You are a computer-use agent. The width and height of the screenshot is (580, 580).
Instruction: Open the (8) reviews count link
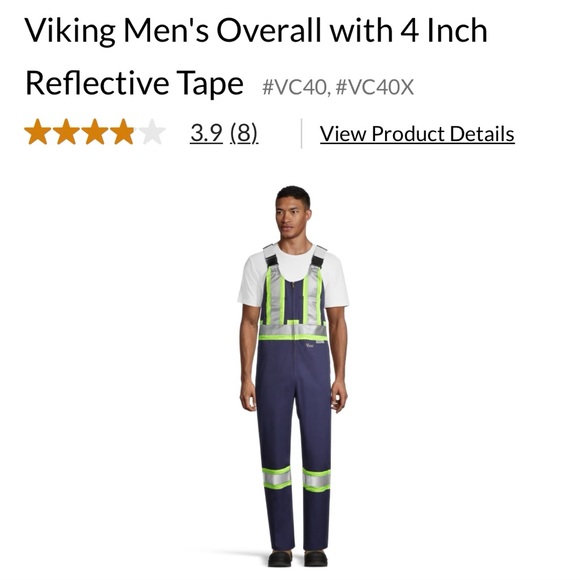(x=244, y=133)
